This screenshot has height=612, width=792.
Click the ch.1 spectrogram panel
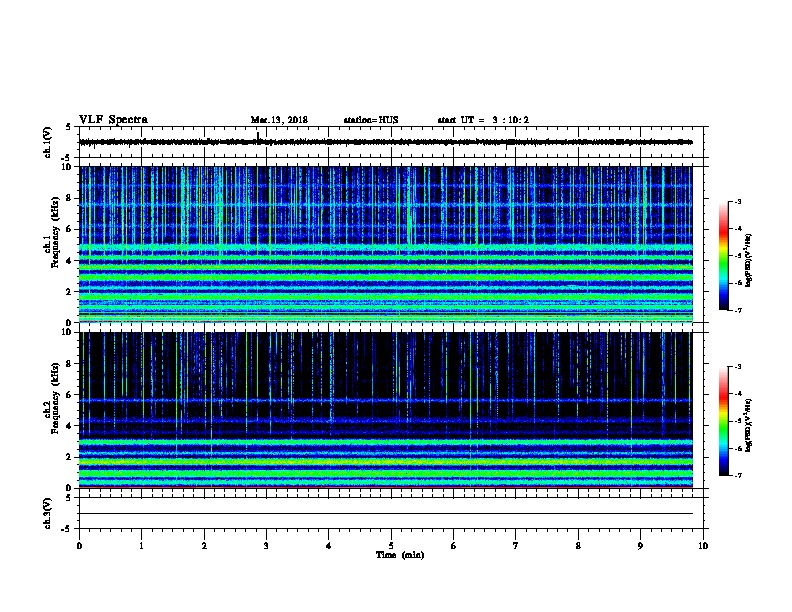[386, 244]
